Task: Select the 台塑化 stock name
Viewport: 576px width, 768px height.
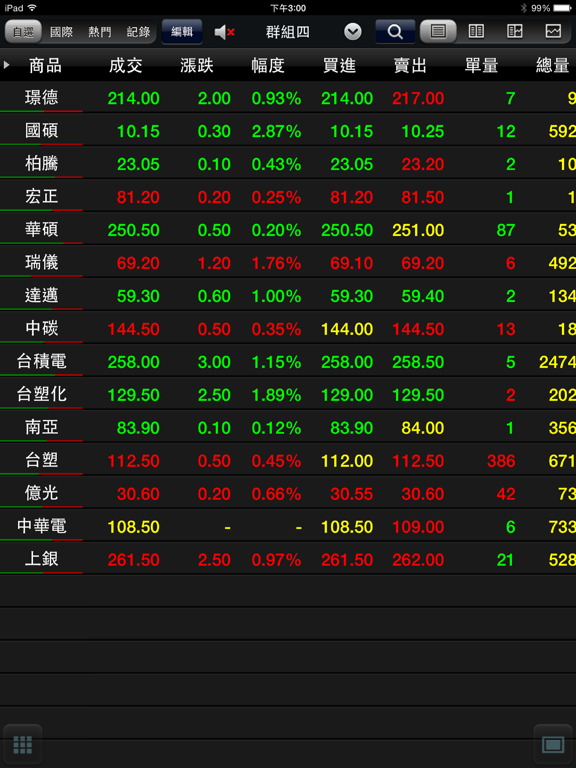Action: 42,394
